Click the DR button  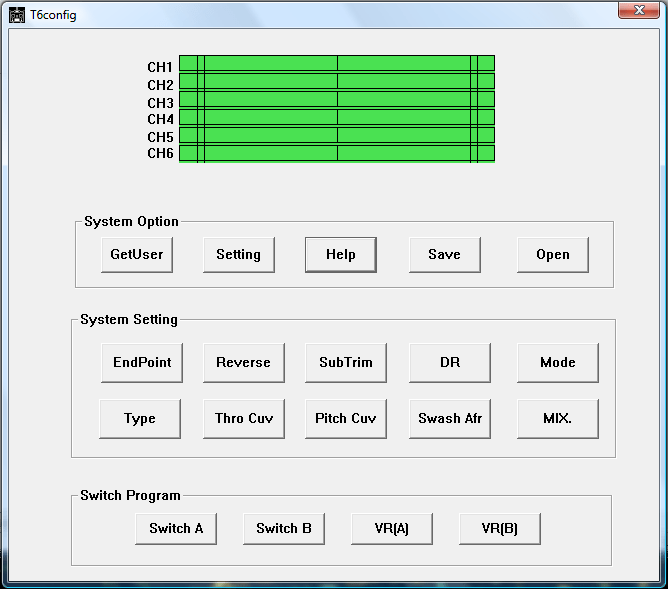(450, 363)
